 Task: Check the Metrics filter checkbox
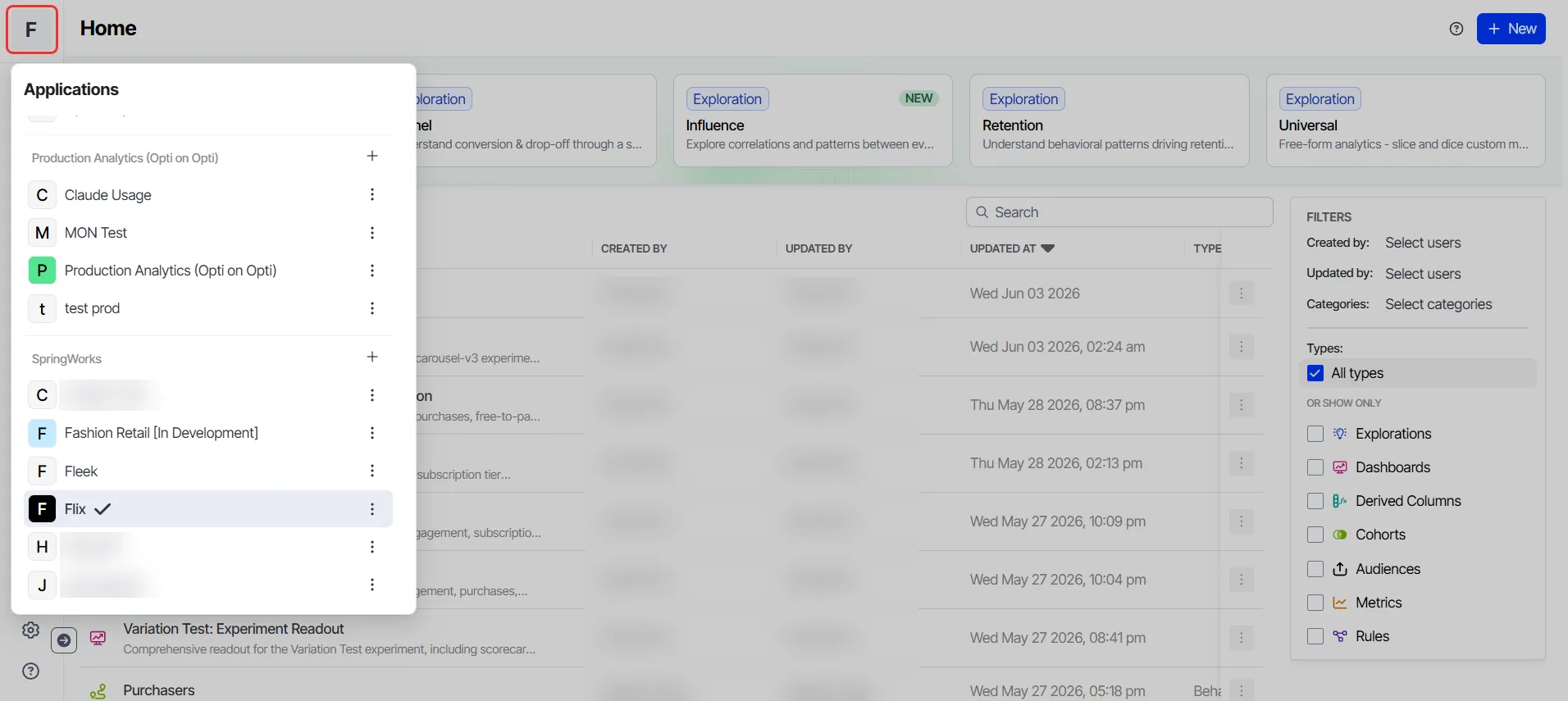[x=1315, y=603]
